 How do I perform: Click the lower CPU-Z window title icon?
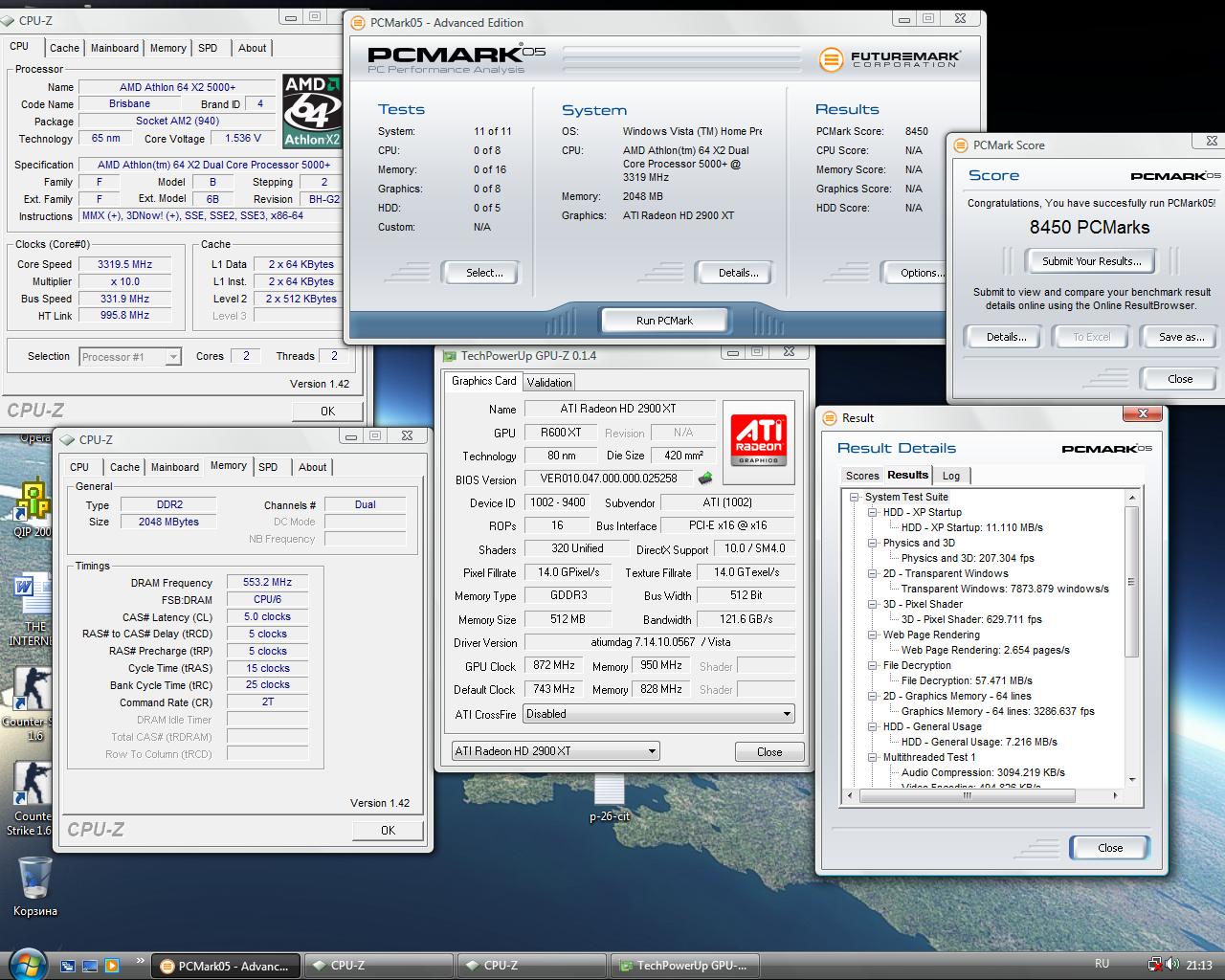tap(68, 440)
